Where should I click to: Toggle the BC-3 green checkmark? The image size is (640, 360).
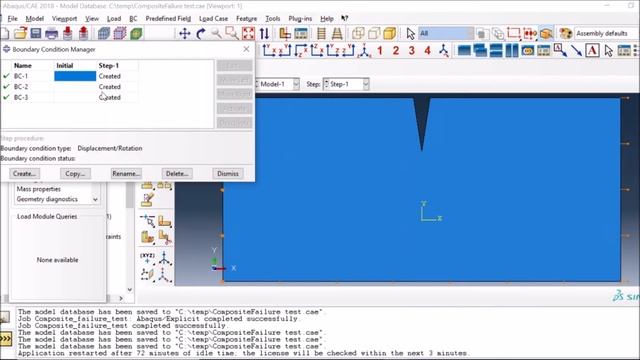pos(6,97)
